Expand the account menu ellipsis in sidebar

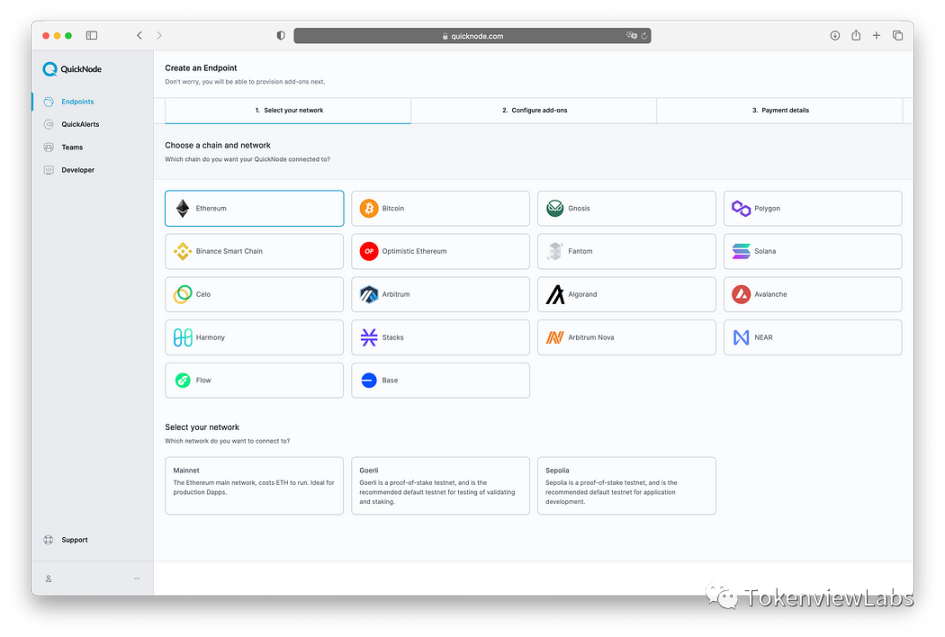(137, 579)
